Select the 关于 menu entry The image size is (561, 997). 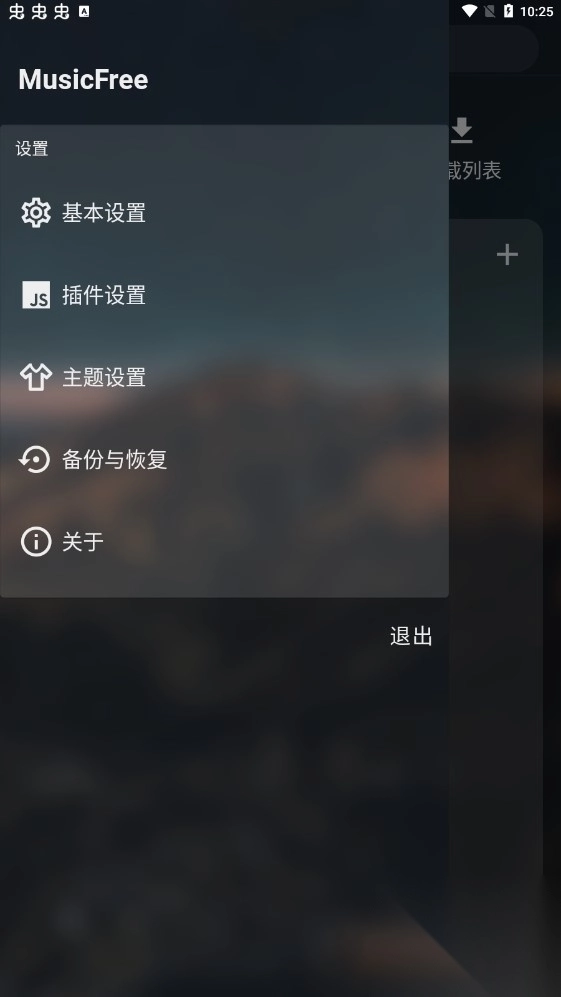tap(225, 541)
